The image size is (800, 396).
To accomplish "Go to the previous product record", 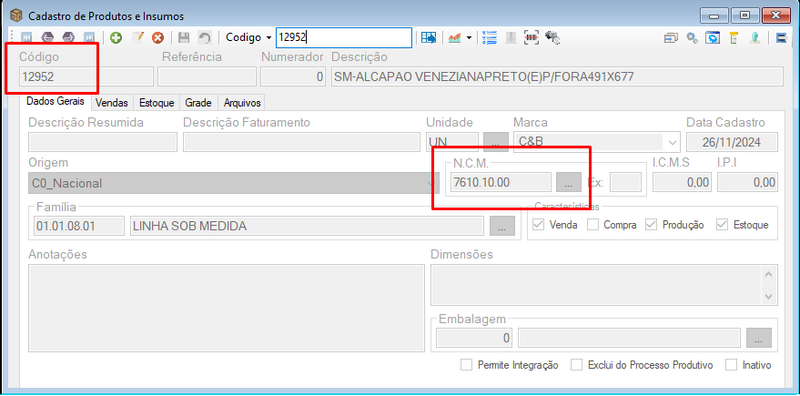I will (47, 37).
